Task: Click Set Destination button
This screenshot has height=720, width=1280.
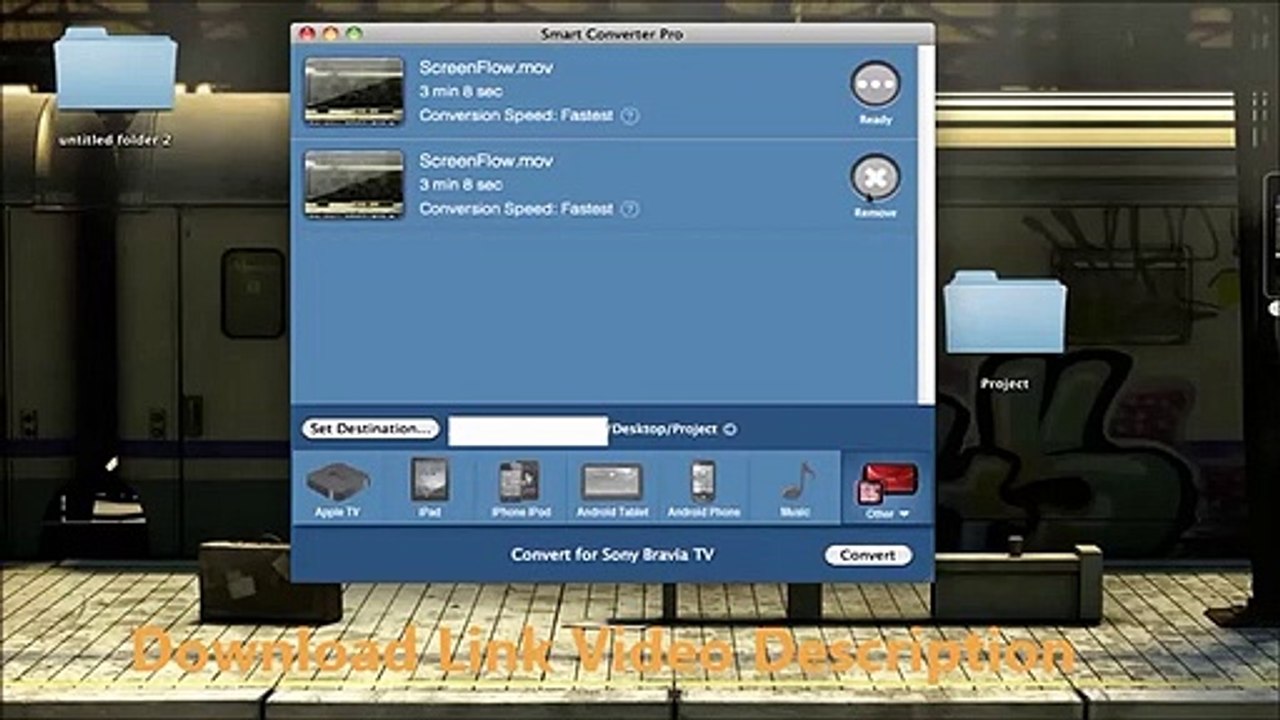Action: click(x=370, y=428)
